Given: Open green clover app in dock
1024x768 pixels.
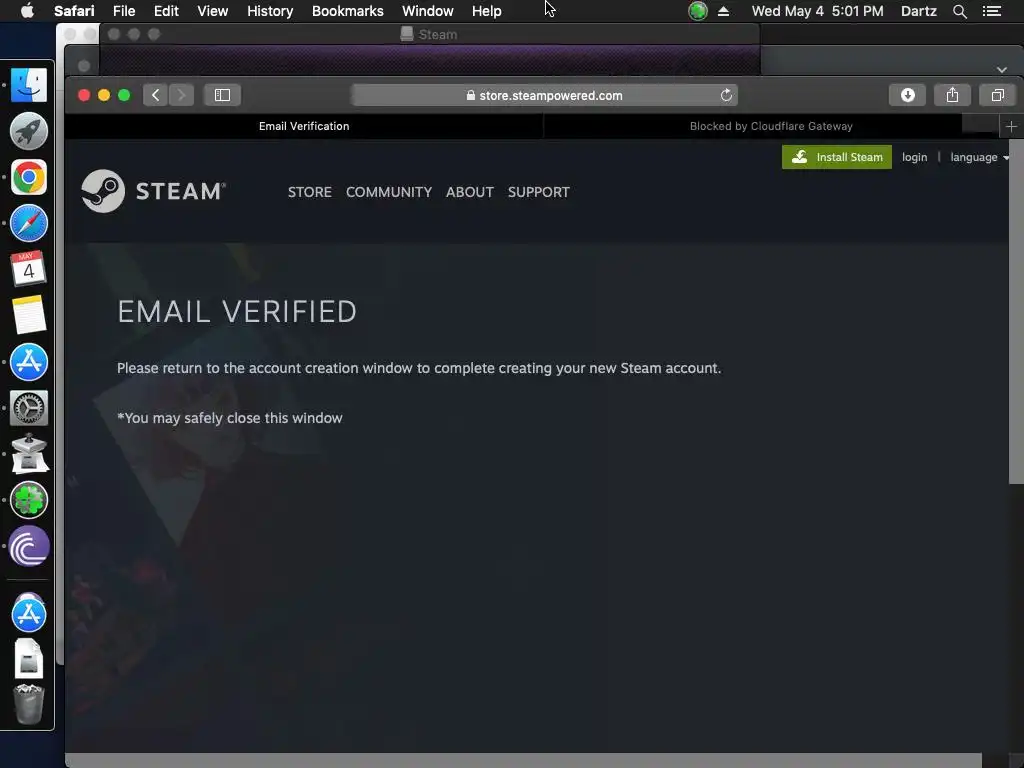Looking at the screenshot, I should (x=29, y=500).
